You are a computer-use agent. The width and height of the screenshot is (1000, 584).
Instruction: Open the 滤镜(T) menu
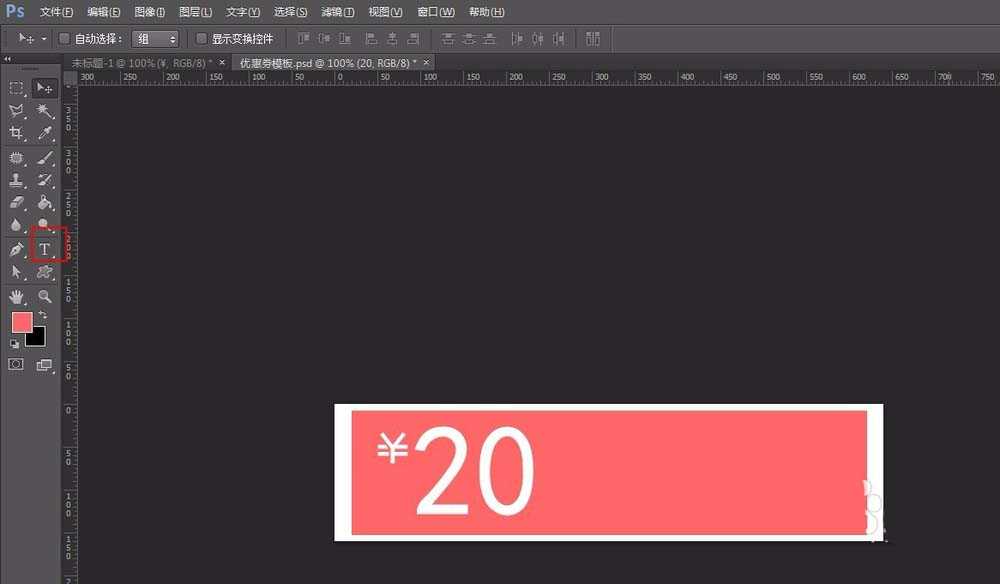[337, 12]
